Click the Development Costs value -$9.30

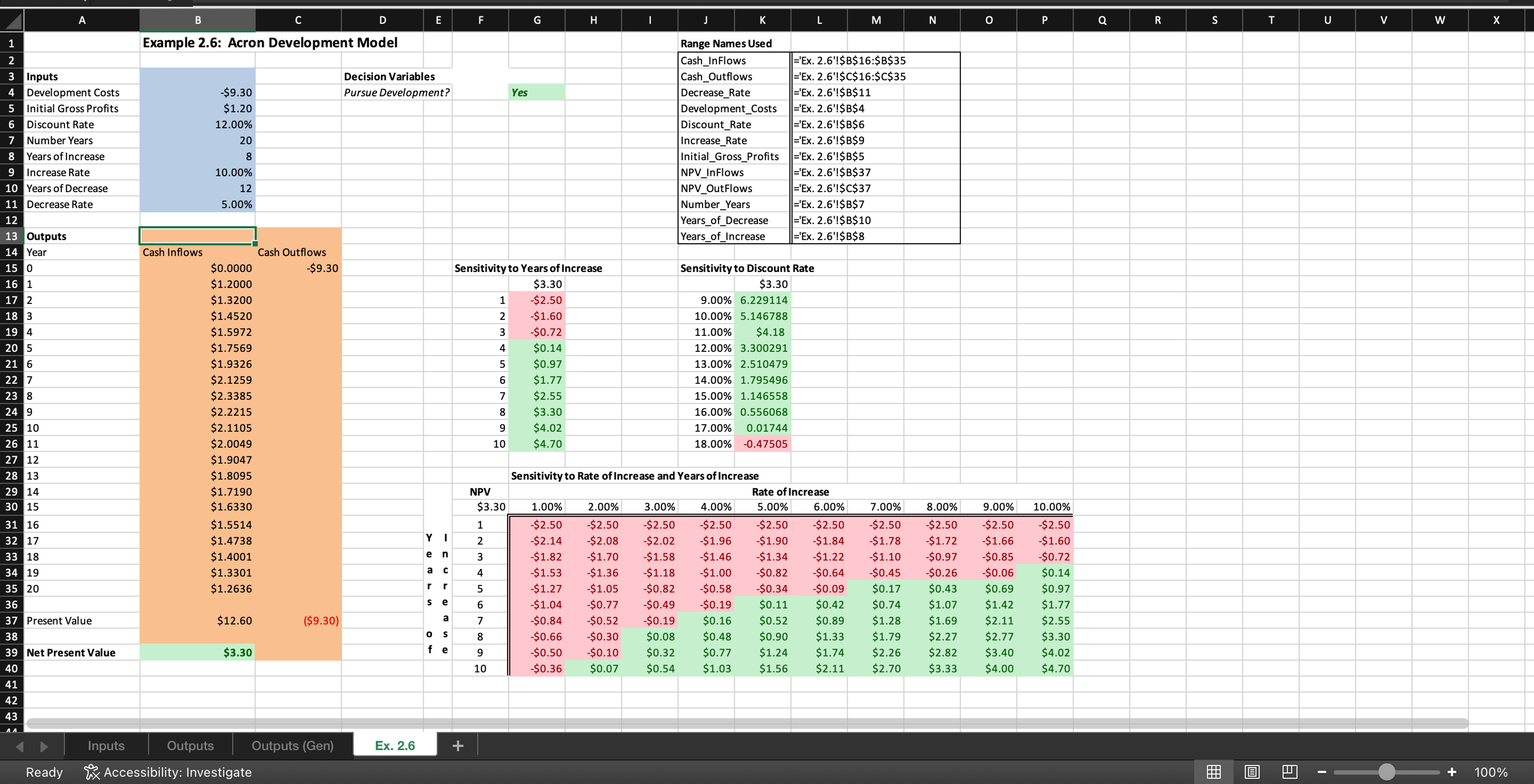(x=198, y=92)
